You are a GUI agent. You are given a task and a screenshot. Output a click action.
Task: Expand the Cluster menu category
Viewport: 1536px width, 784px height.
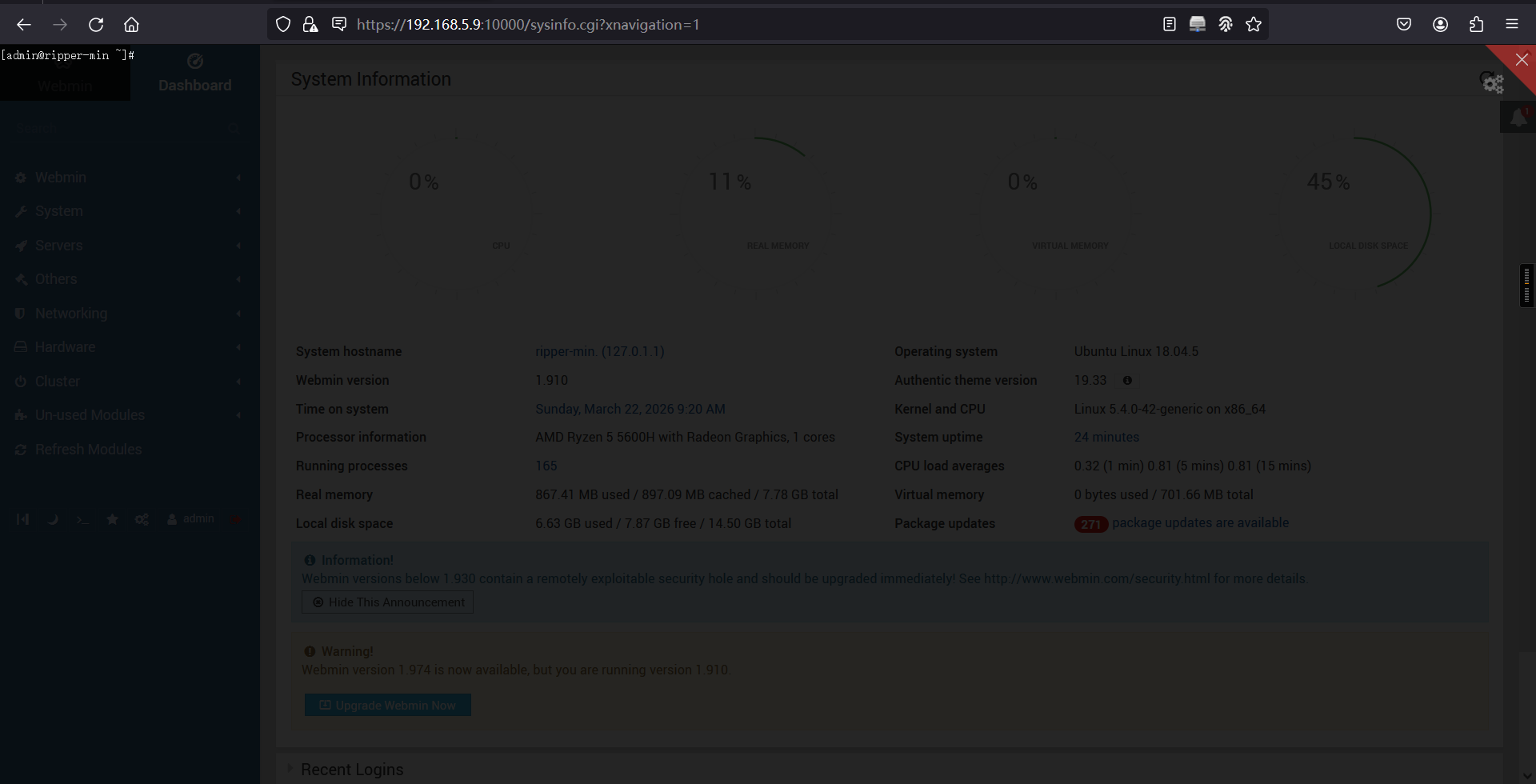(128, 382)
